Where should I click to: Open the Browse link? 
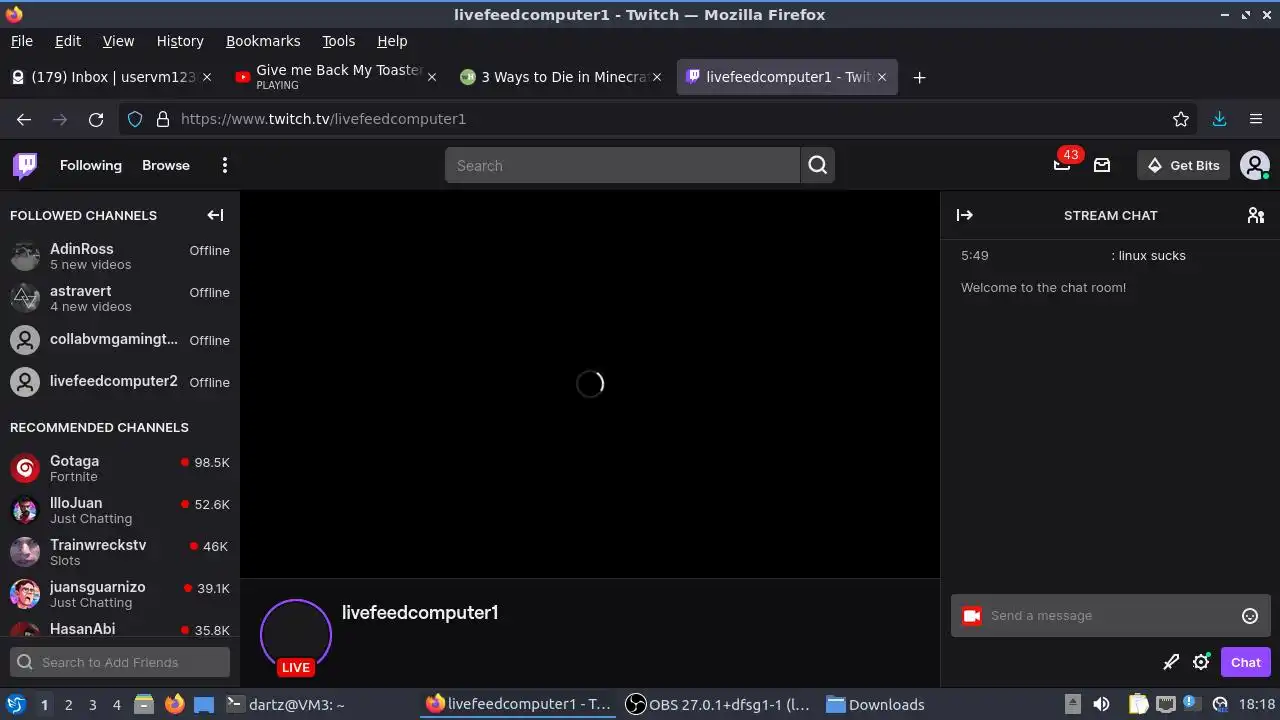pos(166,165)
